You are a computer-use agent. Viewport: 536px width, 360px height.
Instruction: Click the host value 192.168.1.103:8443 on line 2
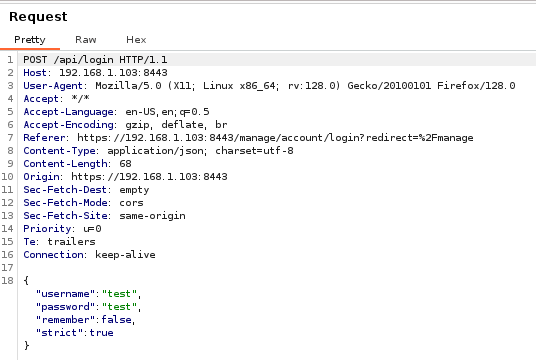113,72
